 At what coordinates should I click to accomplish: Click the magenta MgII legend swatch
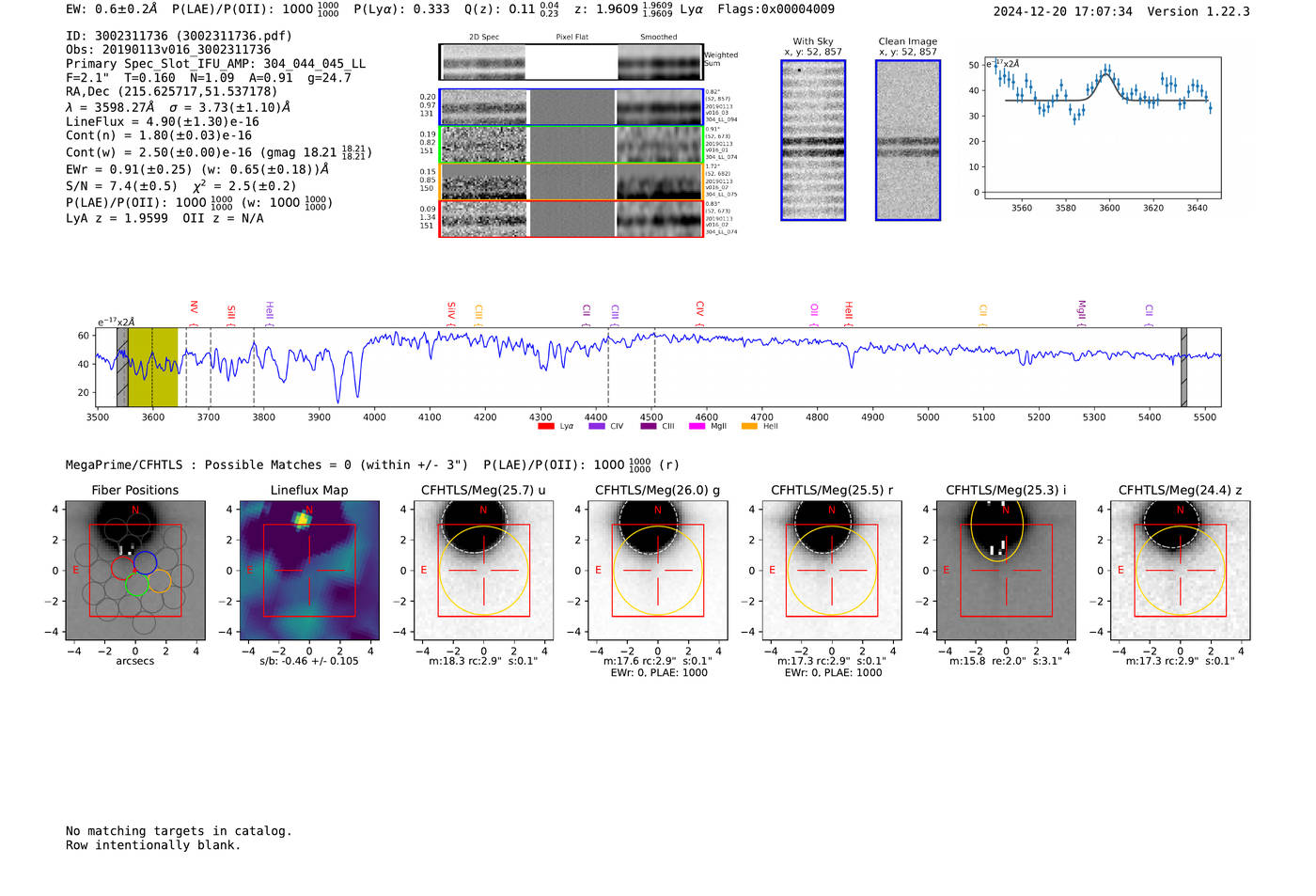[x=697, y=426]
